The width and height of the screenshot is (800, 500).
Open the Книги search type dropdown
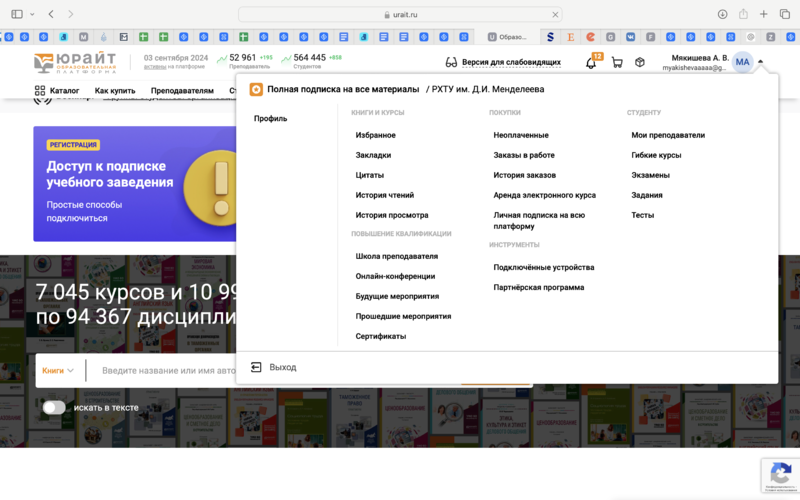coord(58,370)
